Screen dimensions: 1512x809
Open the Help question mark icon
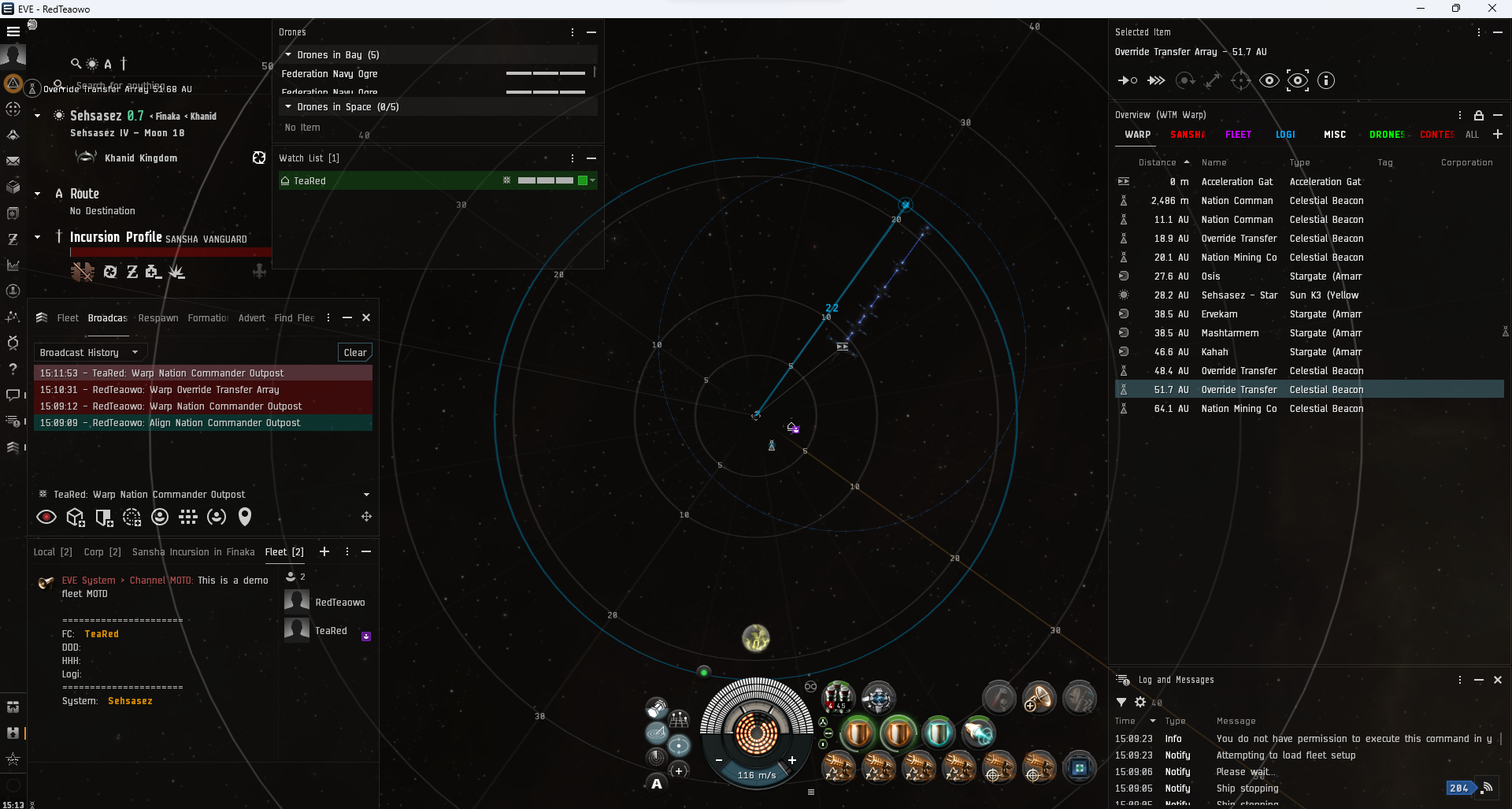coord(13,369)
